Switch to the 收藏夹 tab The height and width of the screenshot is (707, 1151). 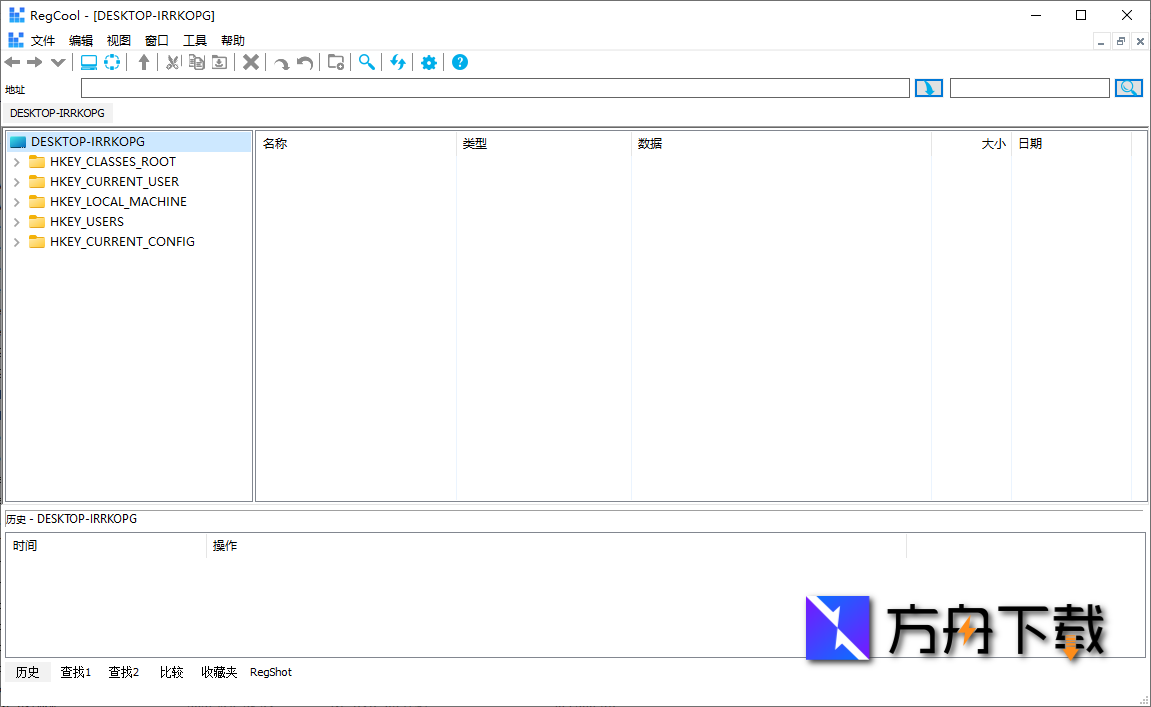point(219,673)
